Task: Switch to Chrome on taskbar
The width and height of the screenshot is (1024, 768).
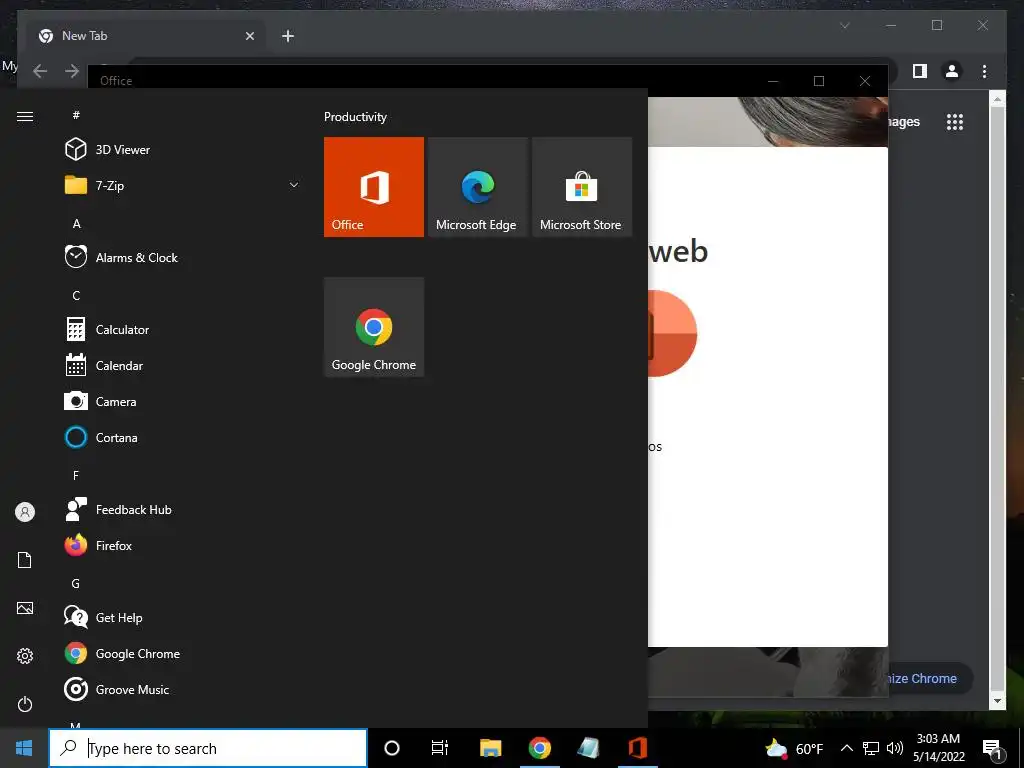Action: pyautogui.click(x=539, y=748)
